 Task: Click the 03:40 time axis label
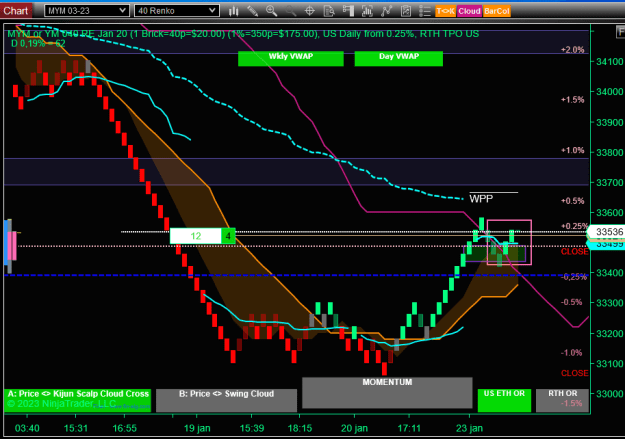pyautogui.click(x=27, y=428)
